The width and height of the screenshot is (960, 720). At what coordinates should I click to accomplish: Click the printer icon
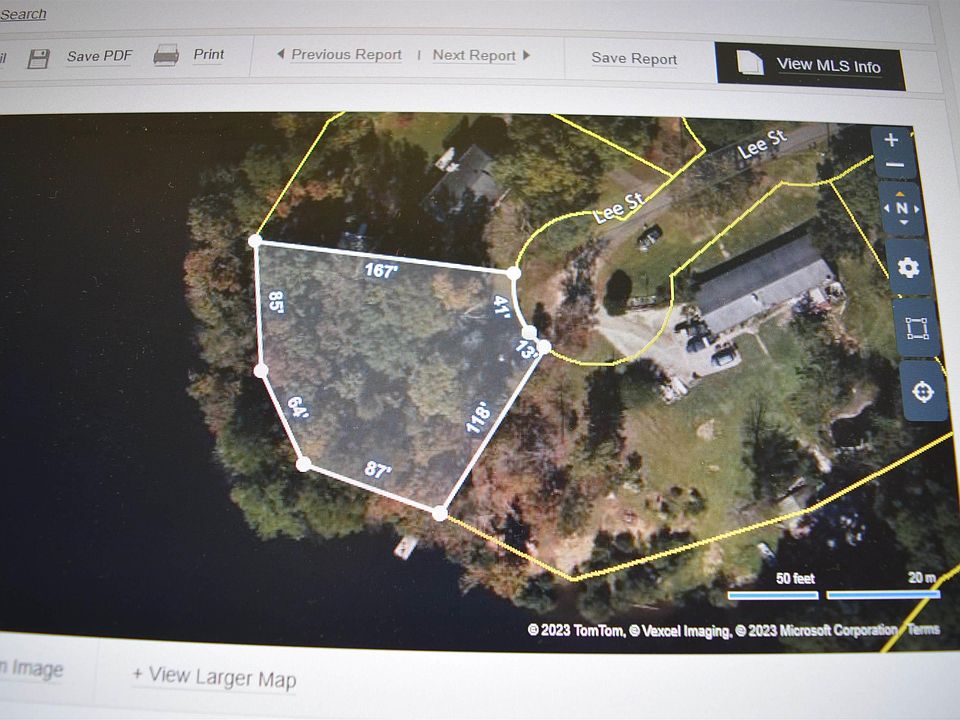click(166, 55)
